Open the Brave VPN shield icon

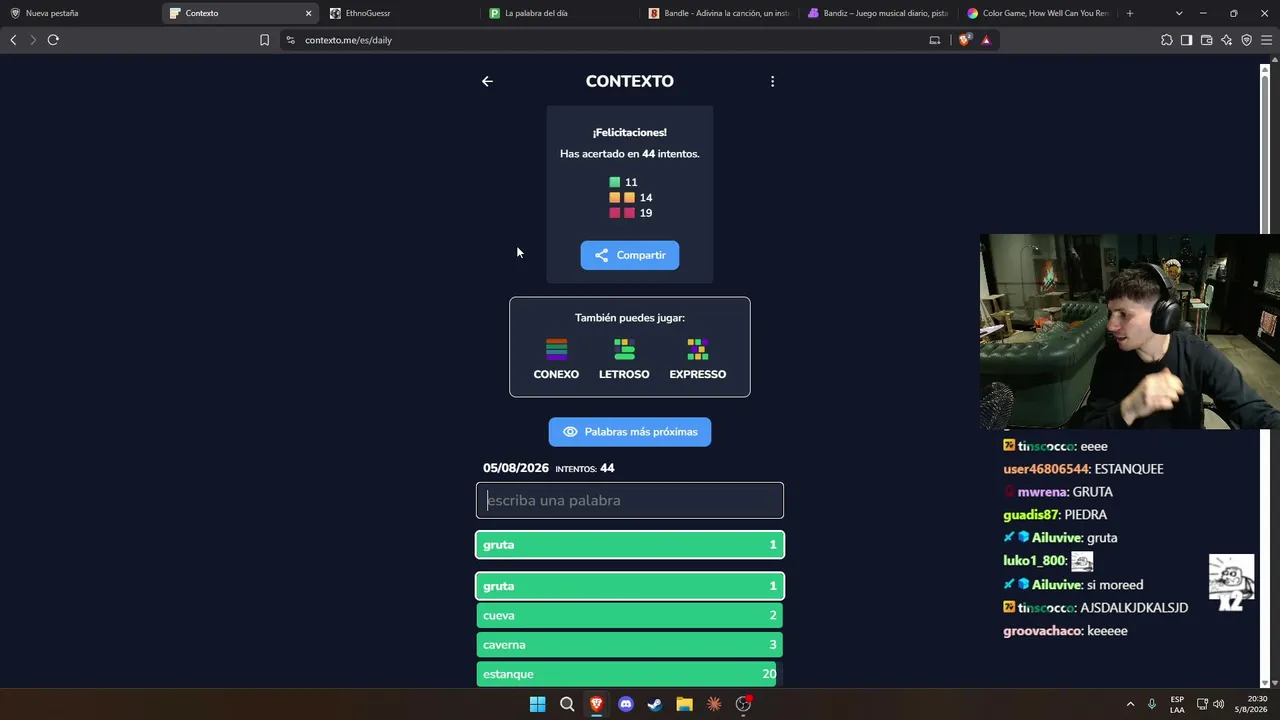pos(1246,40)
